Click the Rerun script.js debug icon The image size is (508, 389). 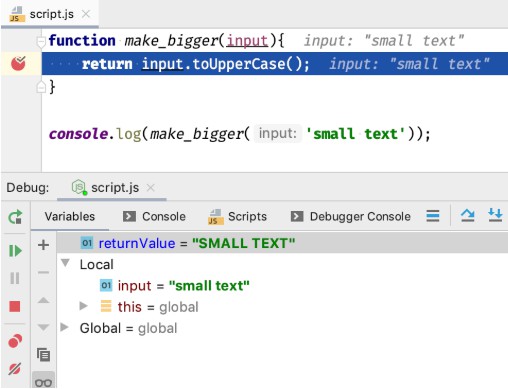[15, 217]
